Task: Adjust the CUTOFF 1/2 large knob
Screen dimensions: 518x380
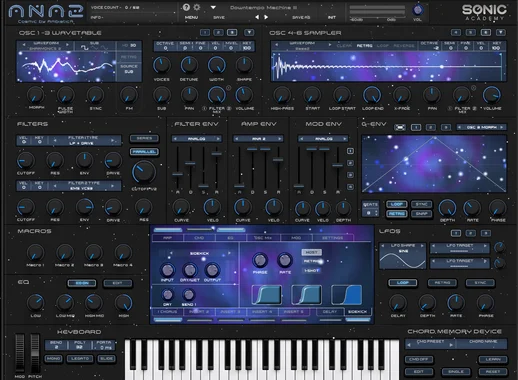Action: coord(144,172)
